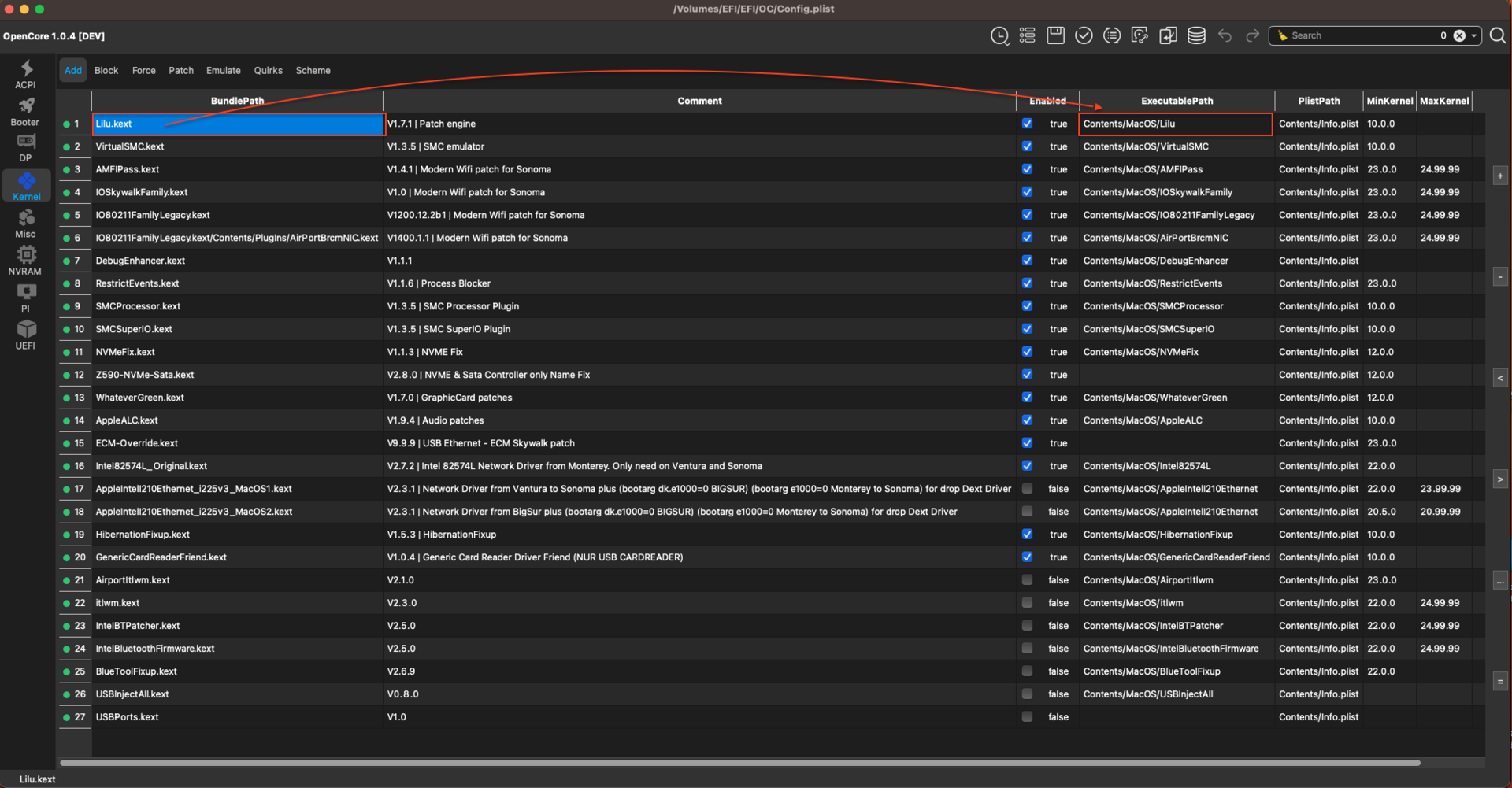Select the IntelBTPatcher.kext bundle cell

(x=237, y=626)
